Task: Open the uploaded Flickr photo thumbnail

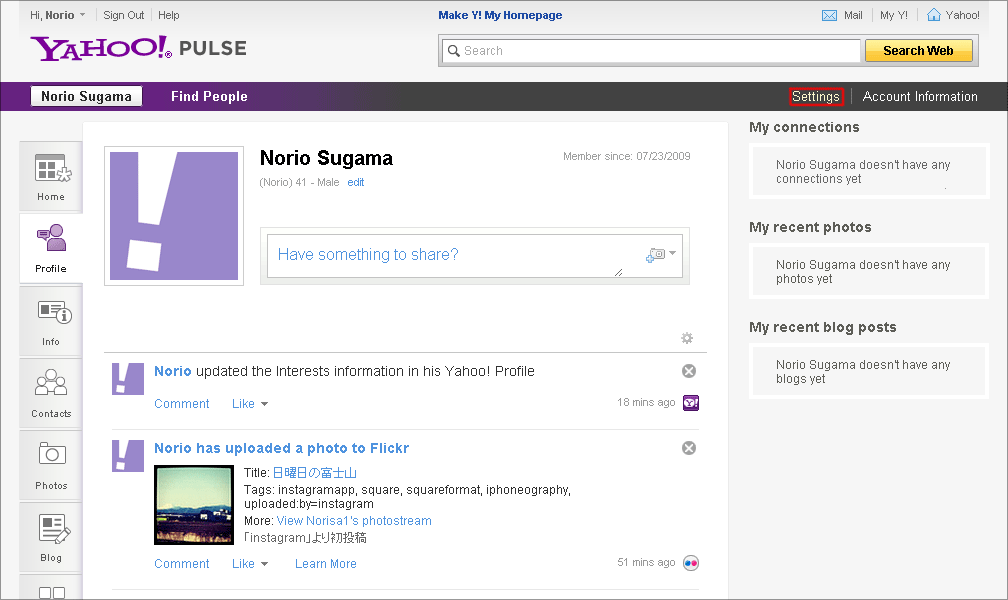Action: pyautogui.click(x=194, y=505)
